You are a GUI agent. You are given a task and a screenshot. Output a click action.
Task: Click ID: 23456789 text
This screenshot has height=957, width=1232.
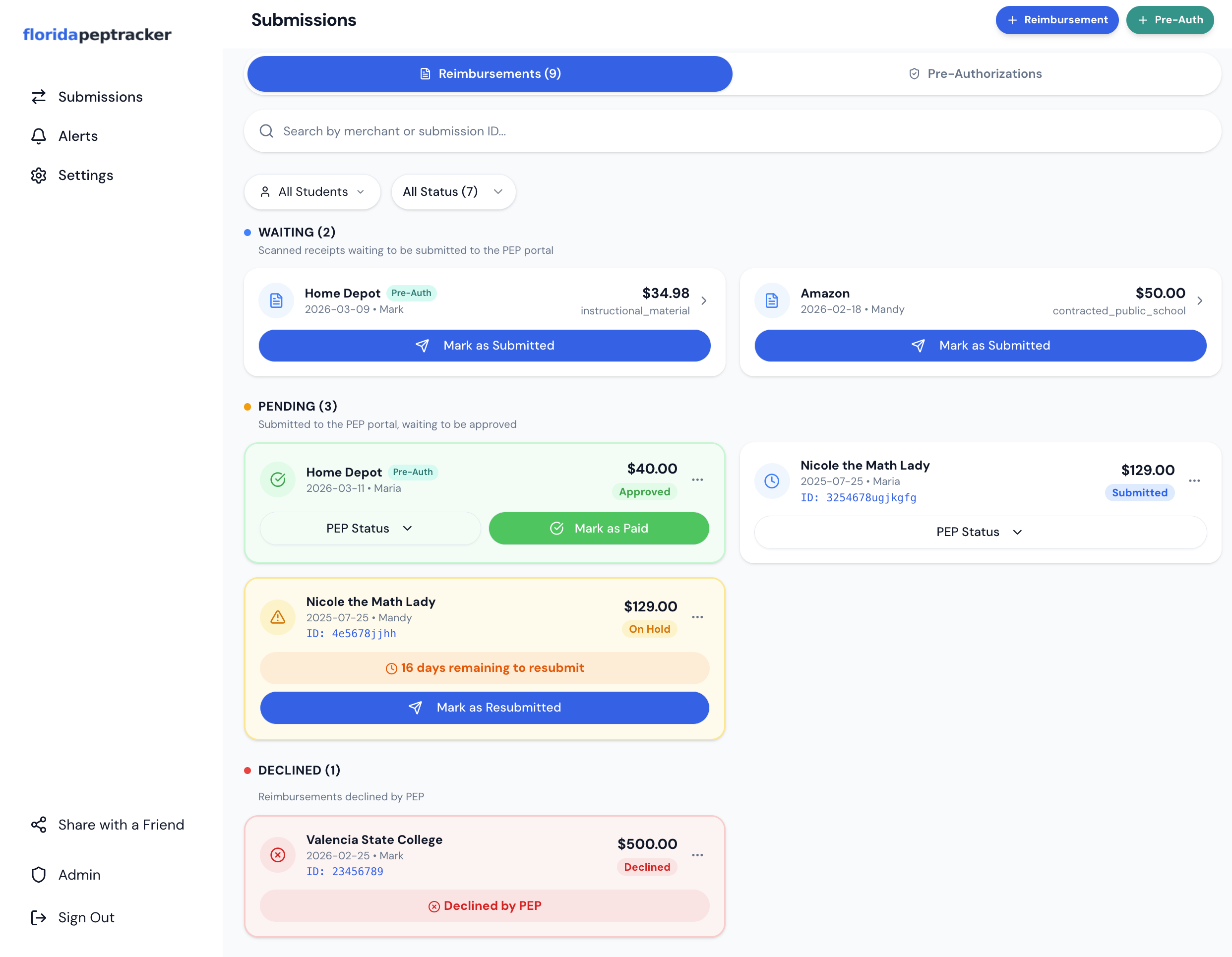pos(345,871)
